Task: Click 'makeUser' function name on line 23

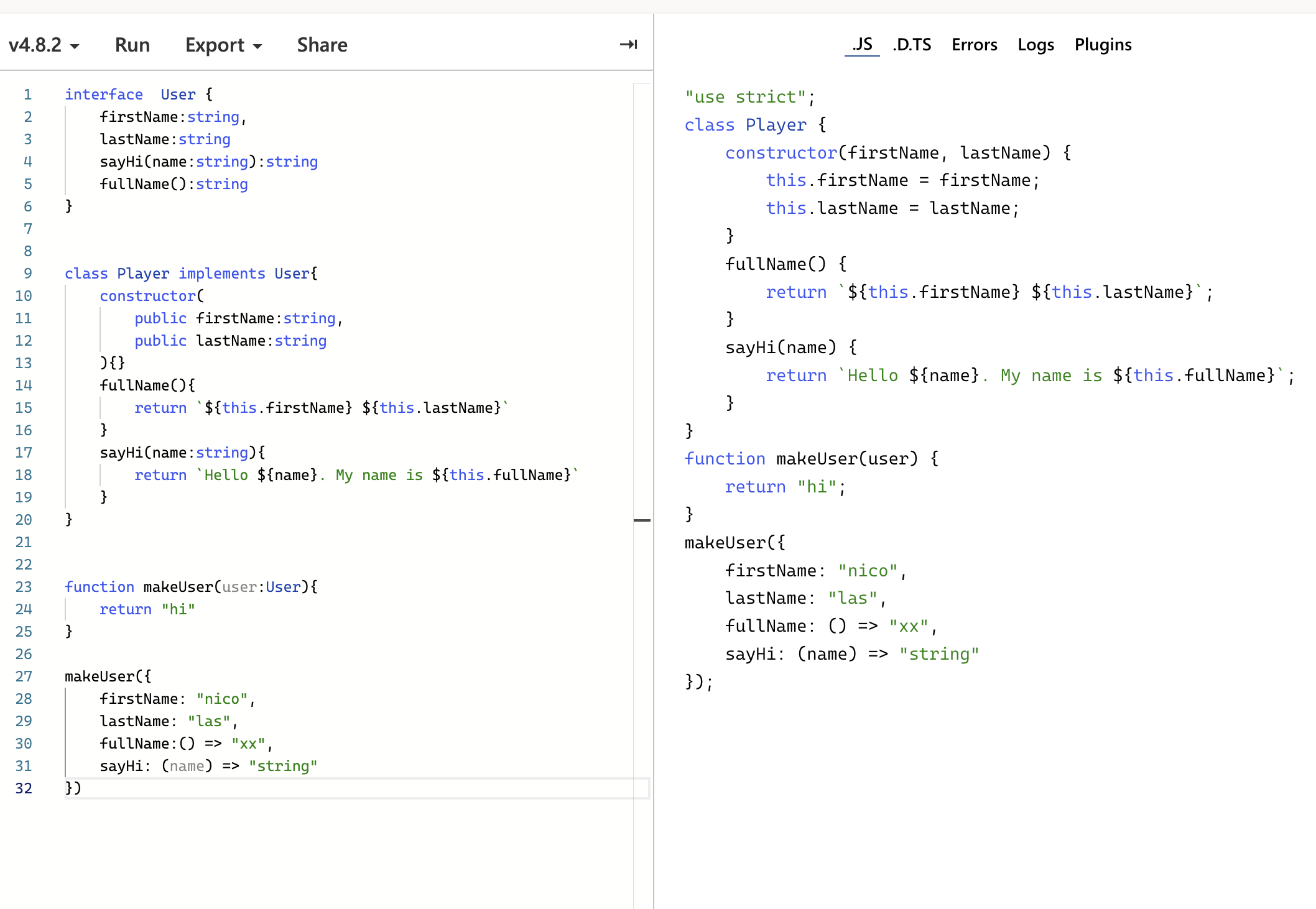Action: [x=178, y=587]
